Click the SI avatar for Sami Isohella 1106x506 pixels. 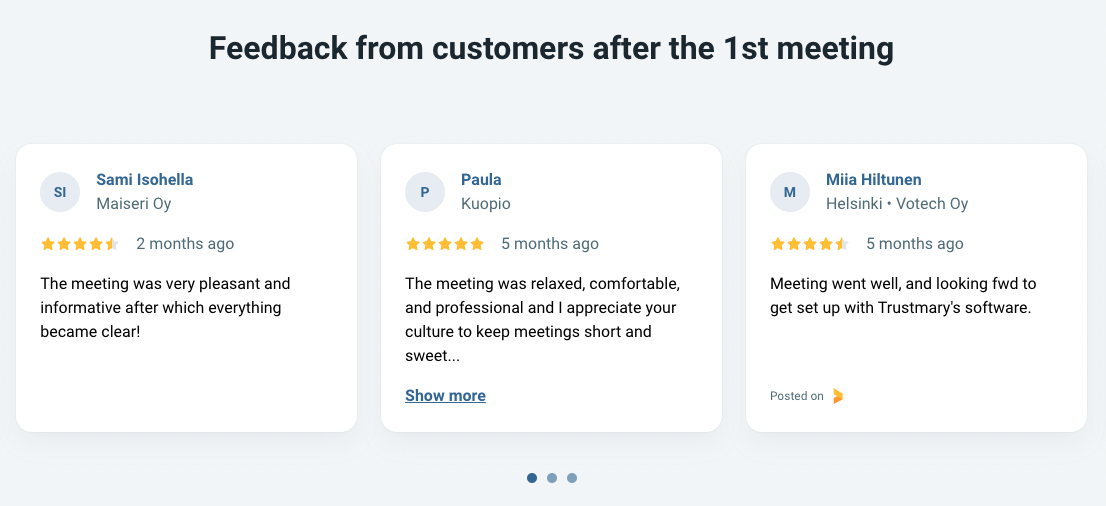[60, 192]
